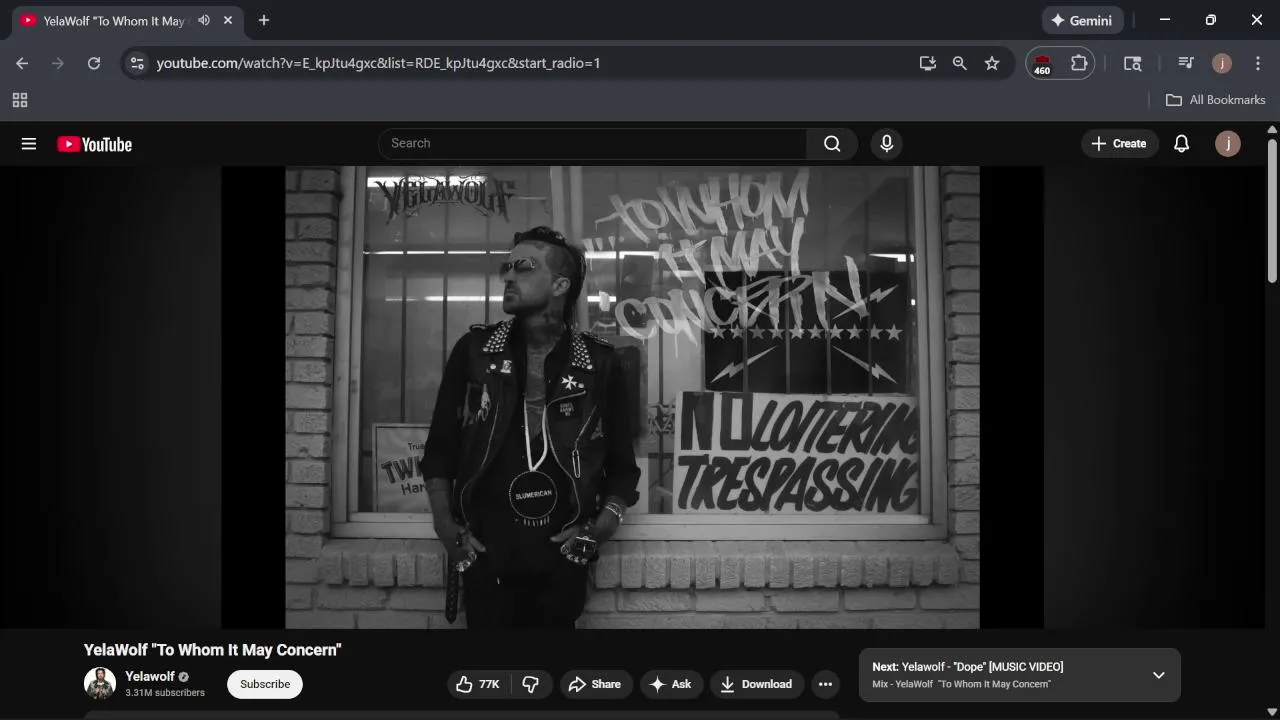Go to YouTube home via logo
The height and width of the screenshot is (720, 1280).
coord(94,144)
